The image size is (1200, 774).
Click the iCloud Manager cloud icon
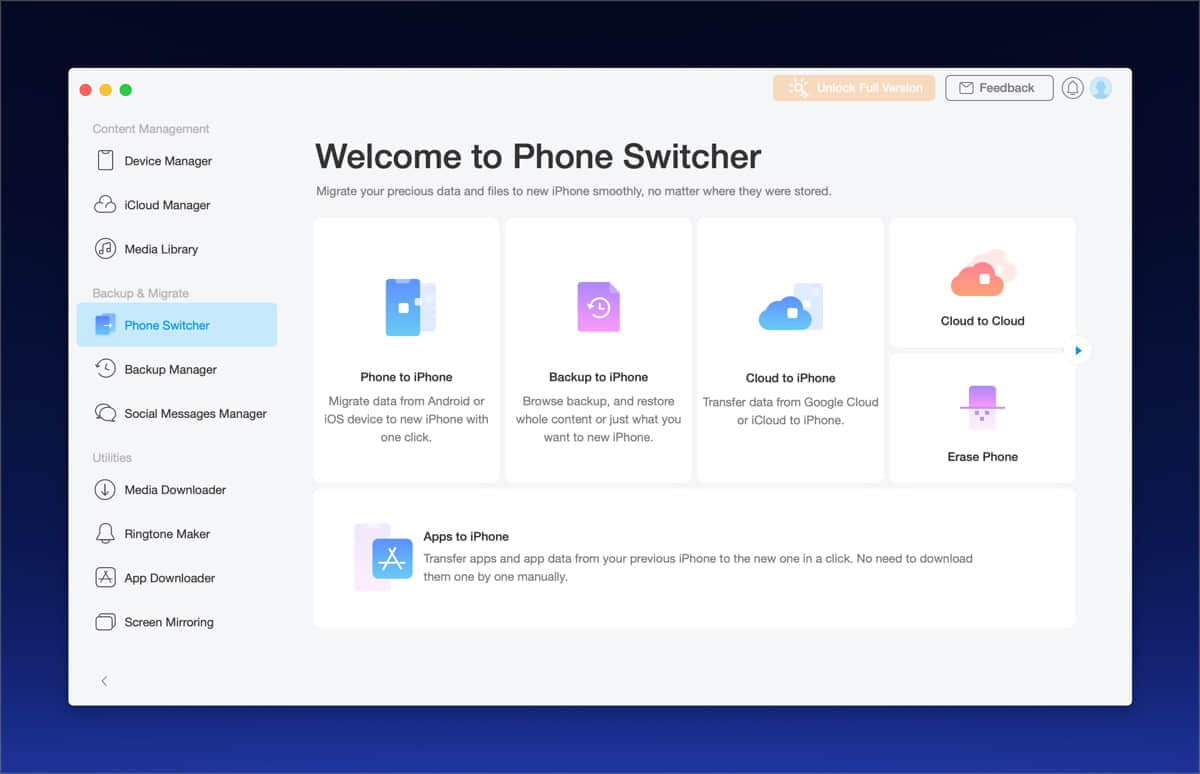(105, 205)
